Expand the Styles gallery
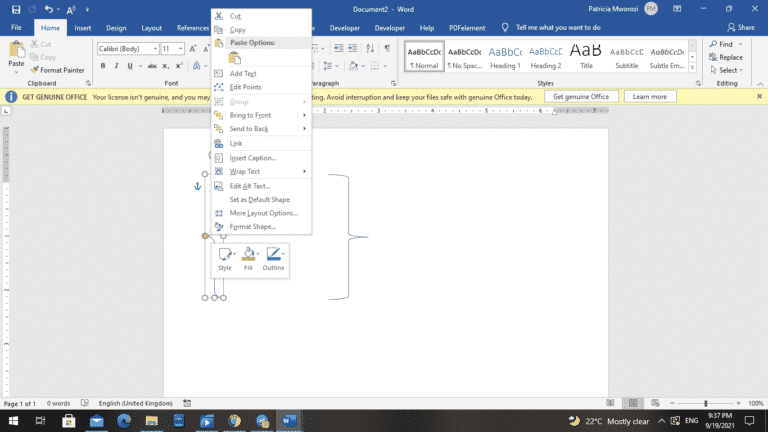This screenshot has height=432, width=768. coord(692,68)
